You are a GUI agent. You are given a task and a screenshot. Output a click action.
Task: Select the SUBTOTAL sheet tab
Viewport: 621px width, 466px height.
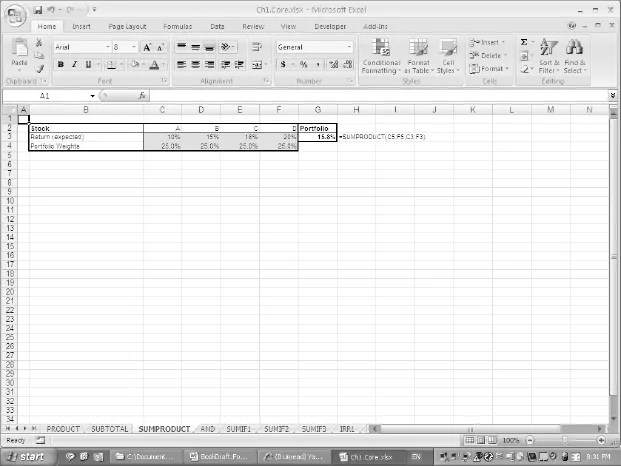click(109, 428)
